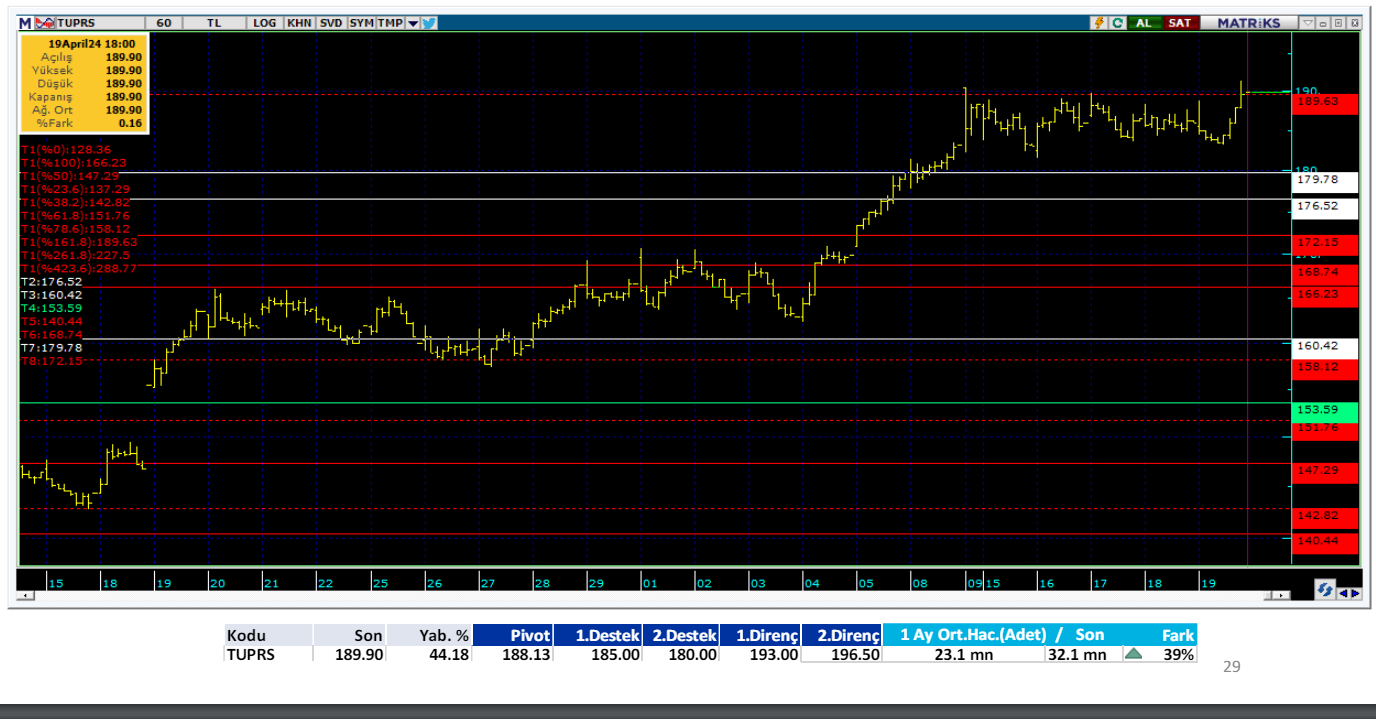The image size is (1376, 727).
Task: Click the 1.Direnç value 193.00
Action: coord(774,654)
